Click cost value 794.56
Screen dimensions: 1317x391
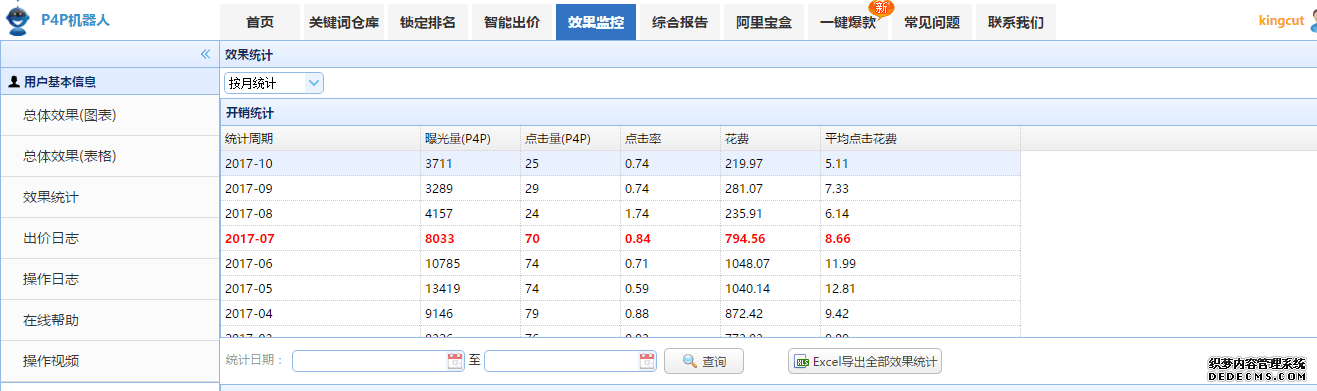coord(745,238)
